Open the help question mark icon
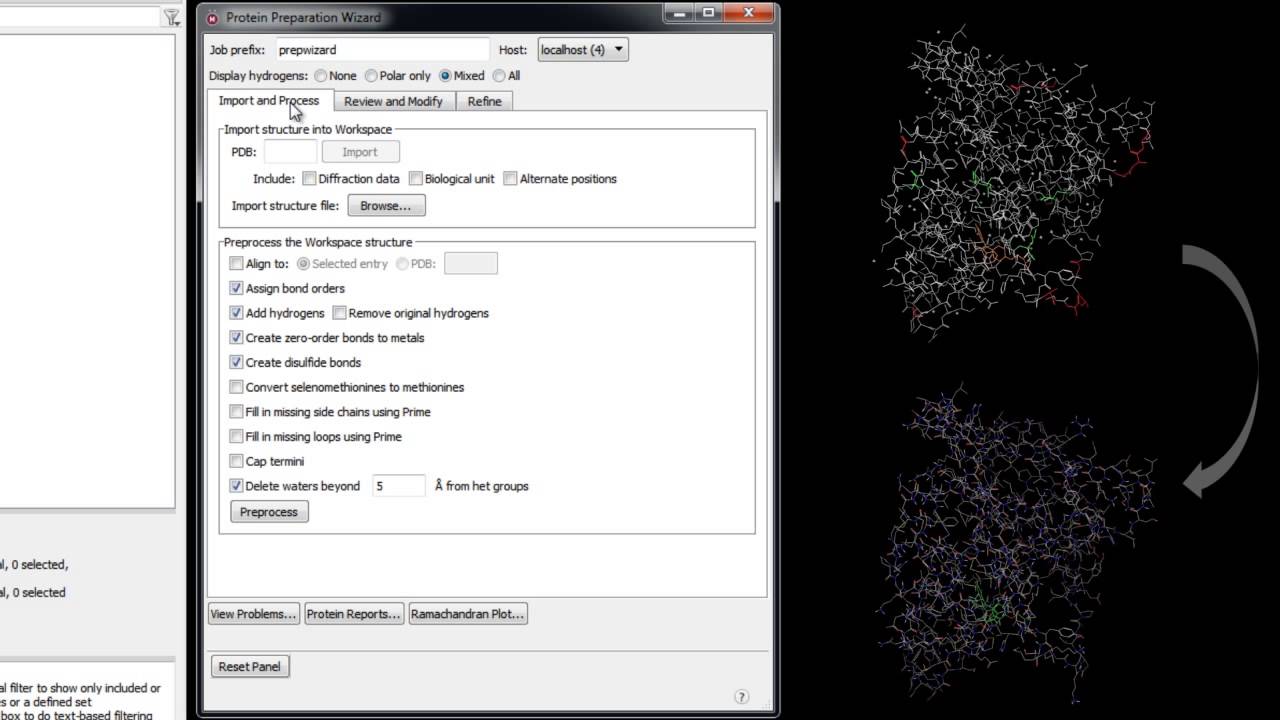1280x720 pixels. [741, 697]
